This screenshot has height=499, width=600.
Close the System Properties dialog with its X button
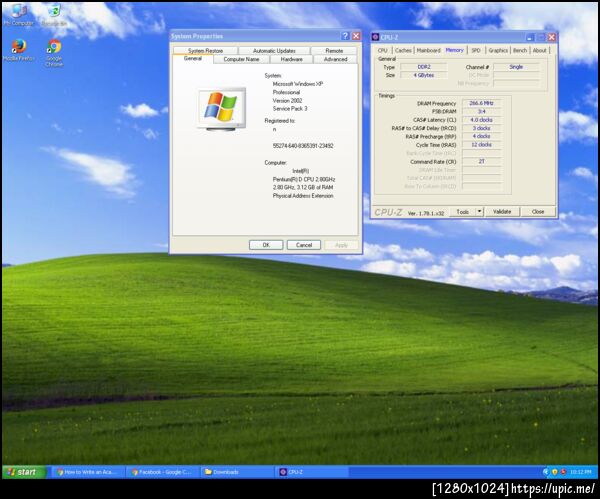(356, 36)
